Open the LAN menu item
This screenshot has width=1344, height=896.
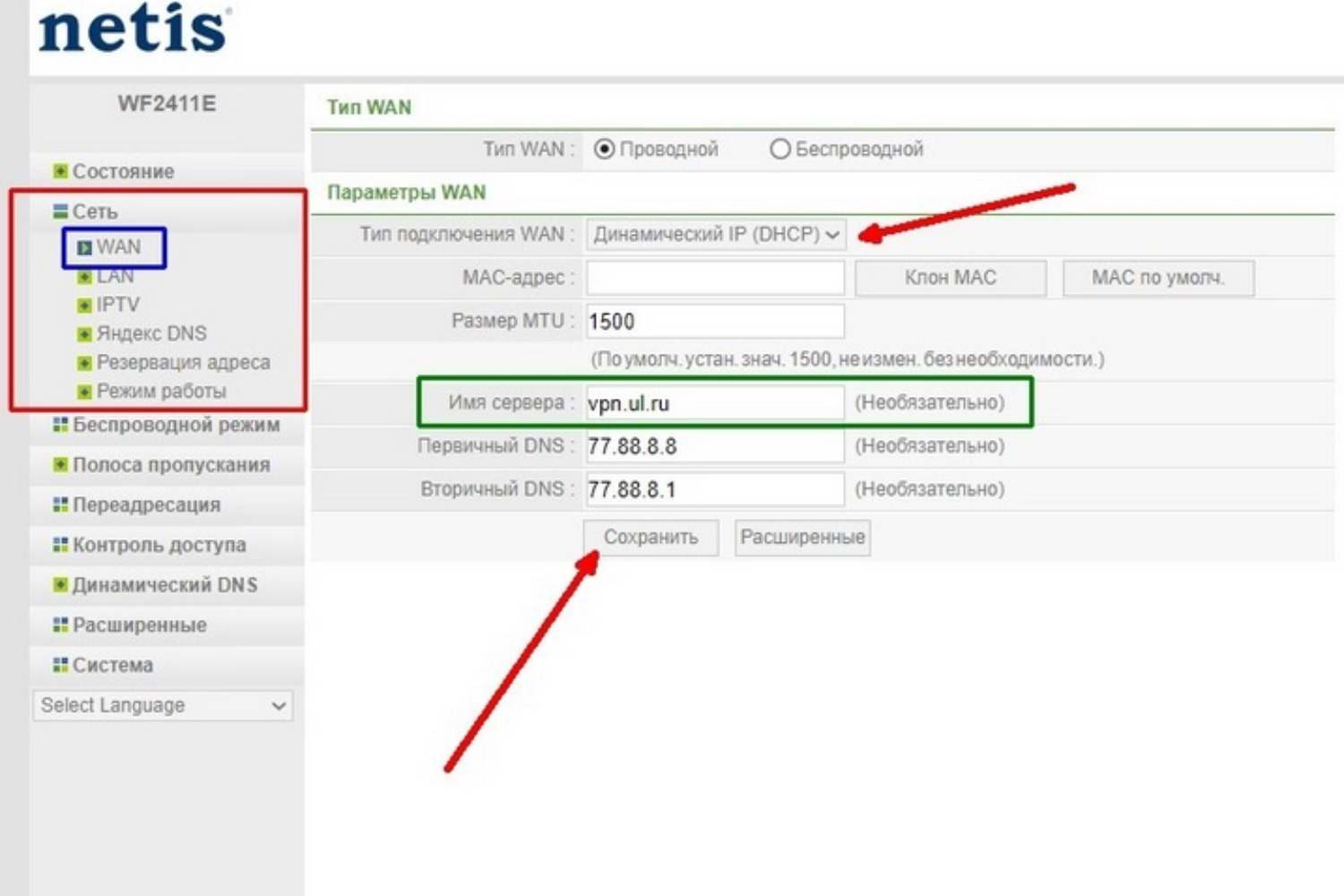115,277
